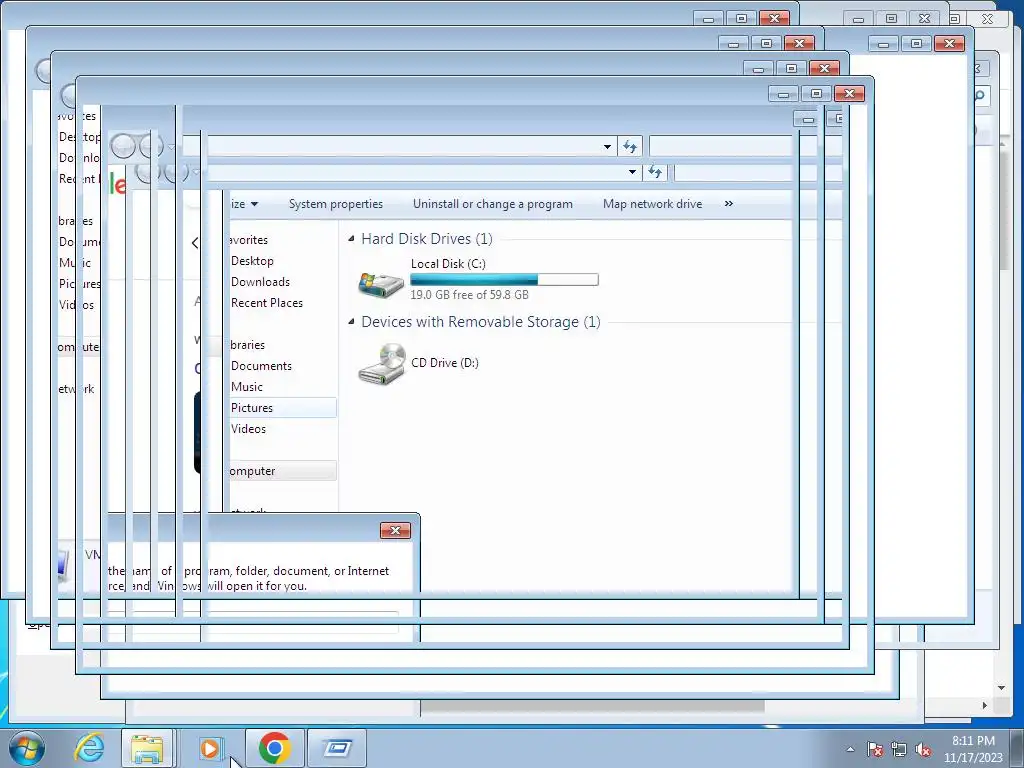Launch Internet Explorer from the taskbar

point(88,747)
